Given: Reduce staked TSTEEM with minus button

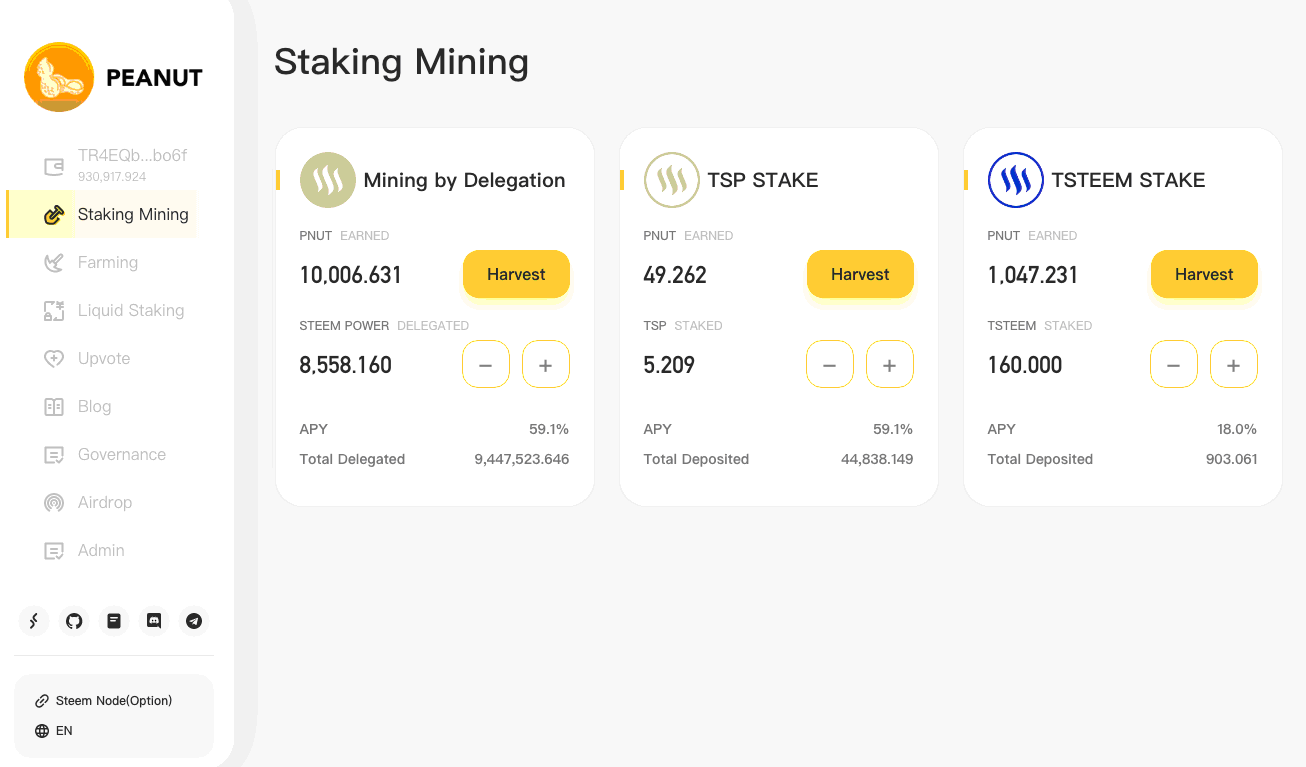Looking at the screenshot, I should tap(1174, 365).
